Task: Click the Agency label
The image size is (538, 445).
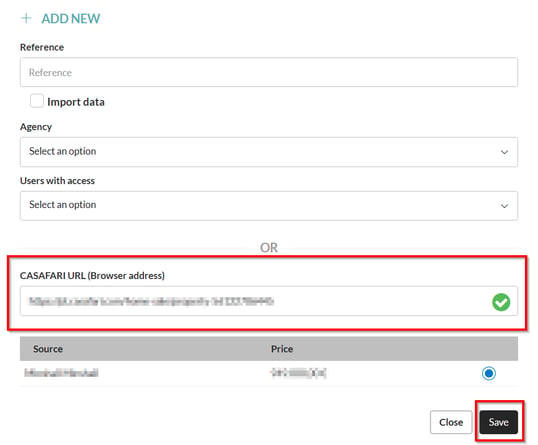Action: 36,127
